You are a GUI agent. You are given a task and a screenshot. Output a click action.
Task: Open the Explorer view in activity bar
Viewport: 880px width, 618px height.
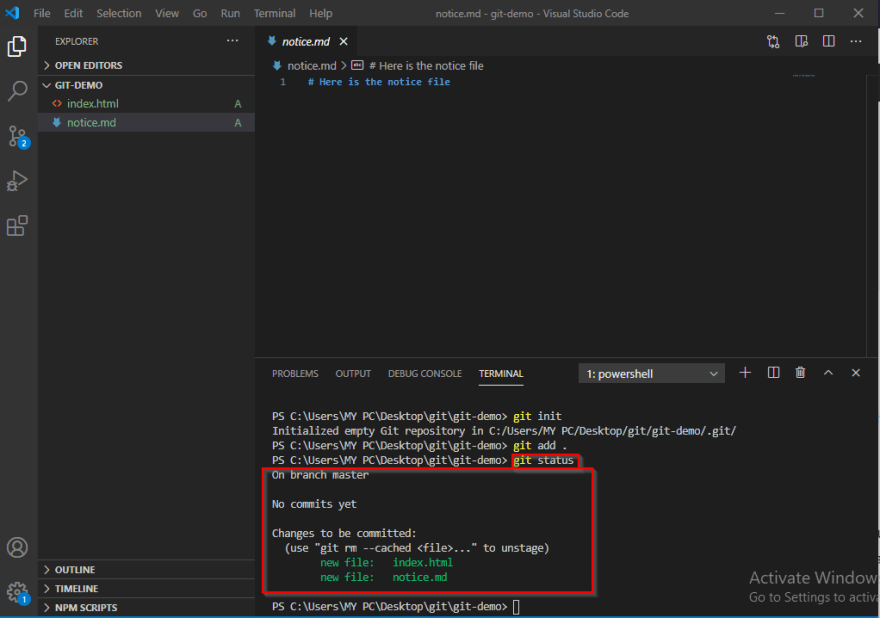17,46
